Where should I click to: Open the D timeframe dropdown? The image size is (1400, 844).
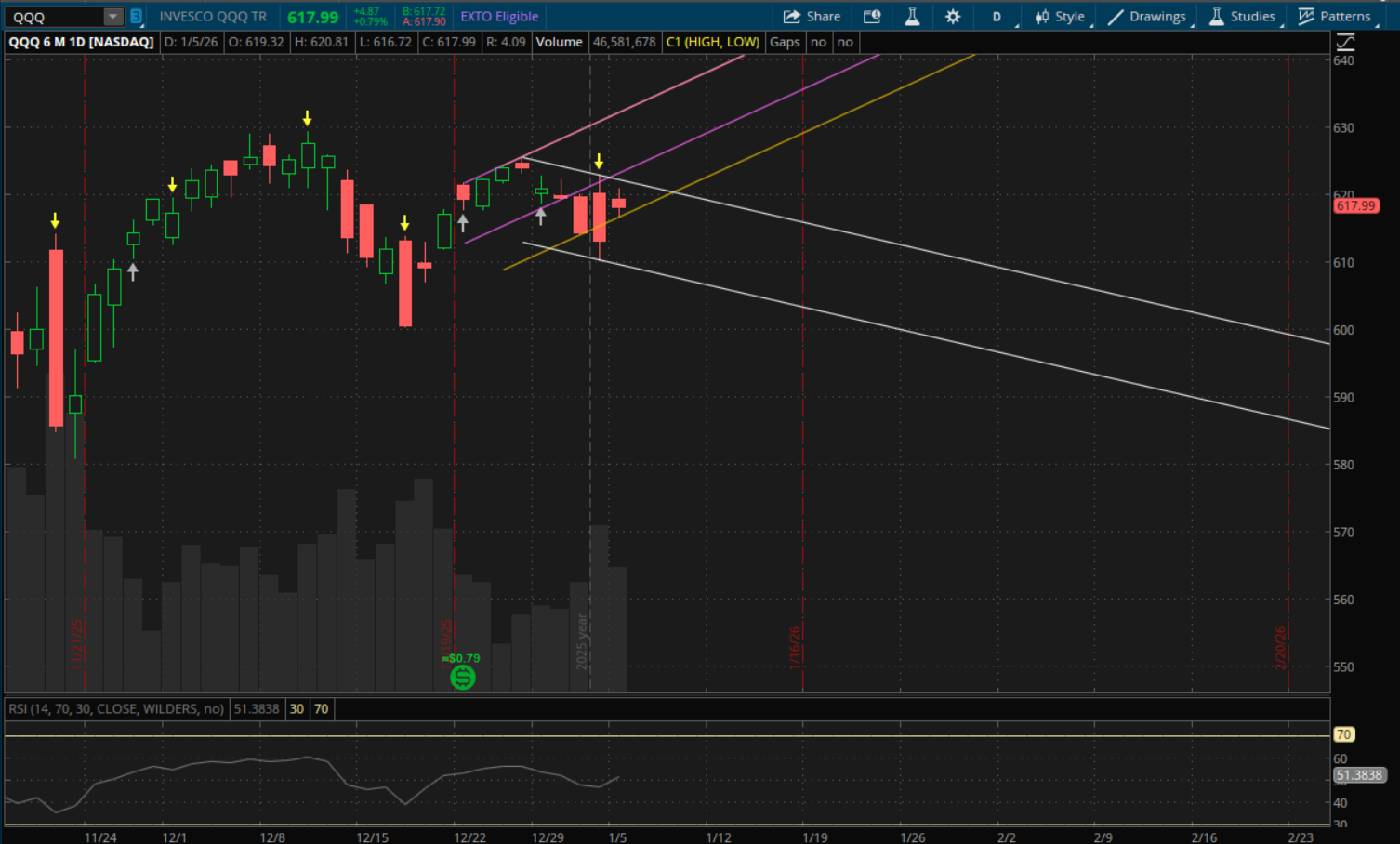coord(997,17)
